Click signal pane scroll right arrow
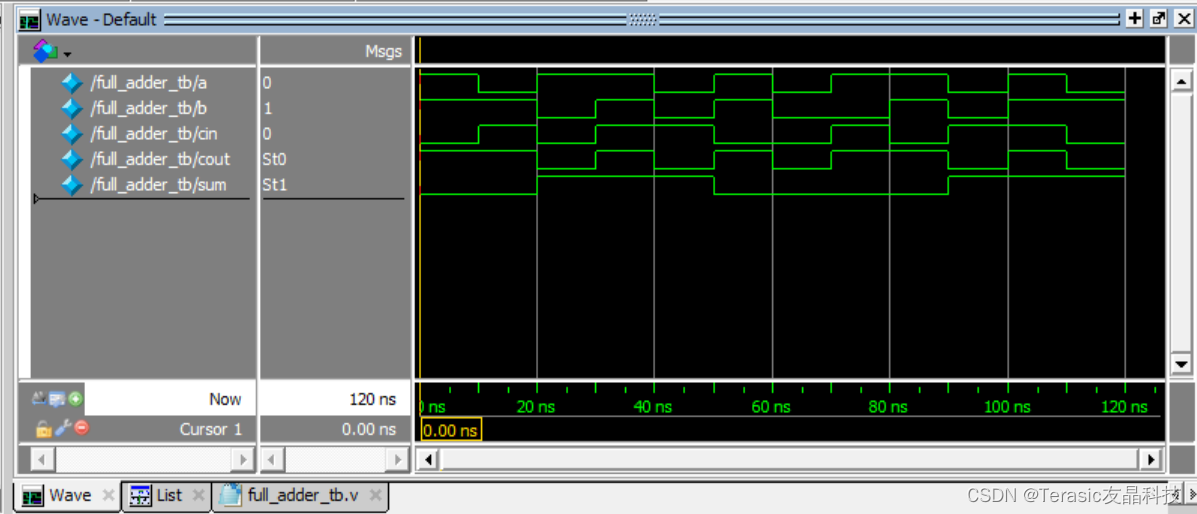 tap(243, 460)
